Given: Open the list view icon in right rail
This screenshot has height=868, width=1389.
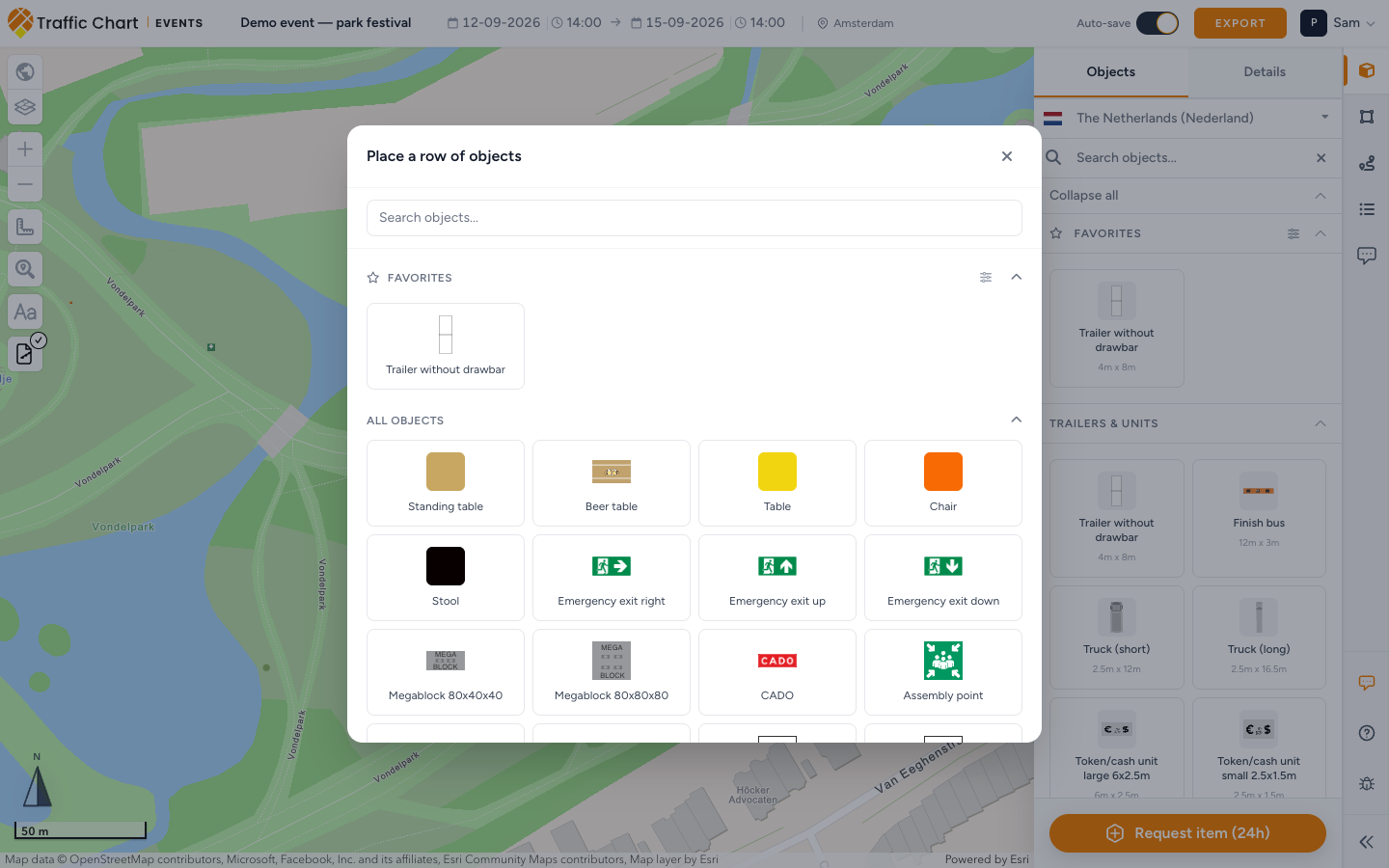Looking at the screenshot, I should [1367, 209].
